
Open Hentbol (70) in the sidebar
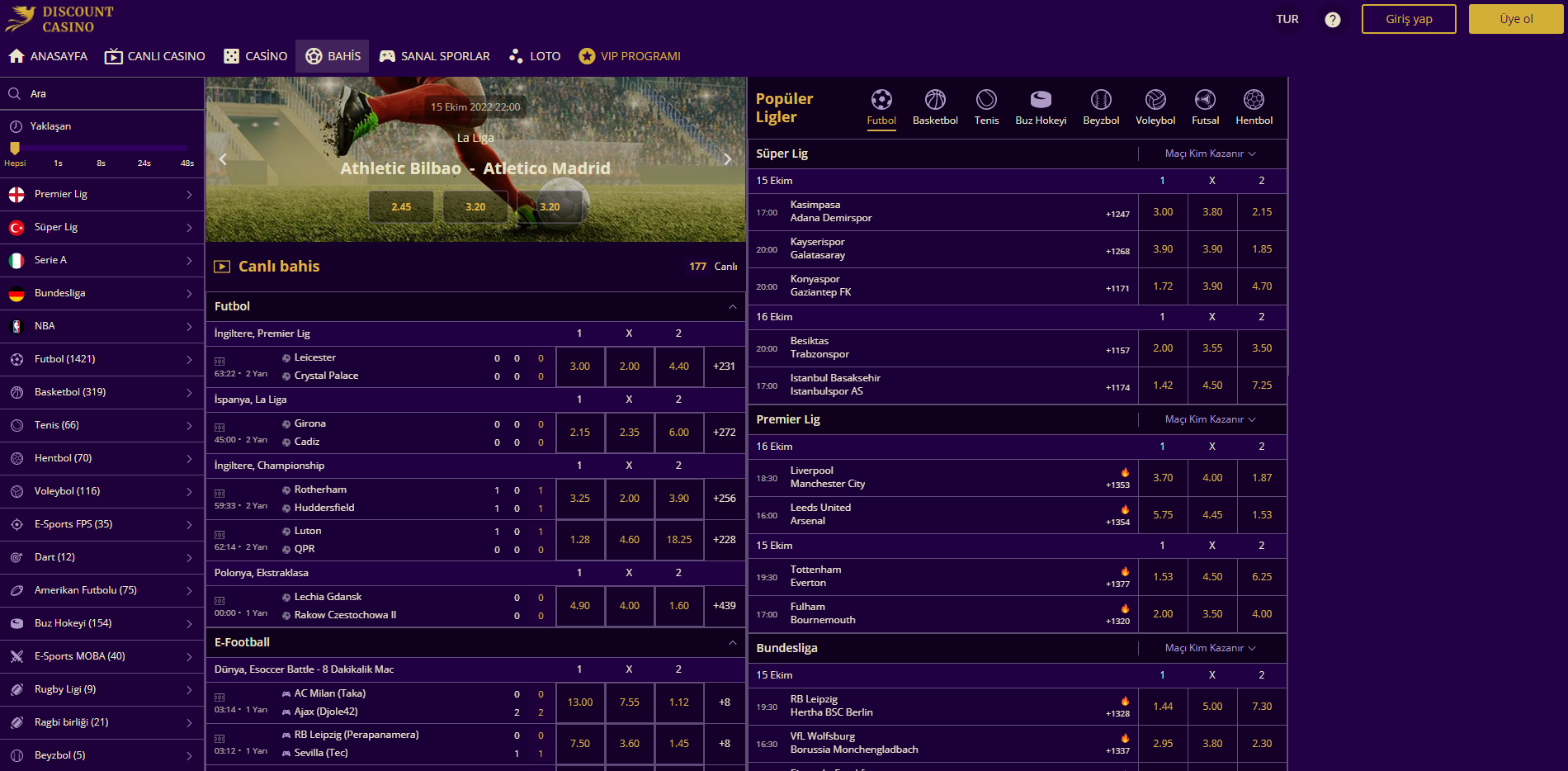tap(102, 458)
